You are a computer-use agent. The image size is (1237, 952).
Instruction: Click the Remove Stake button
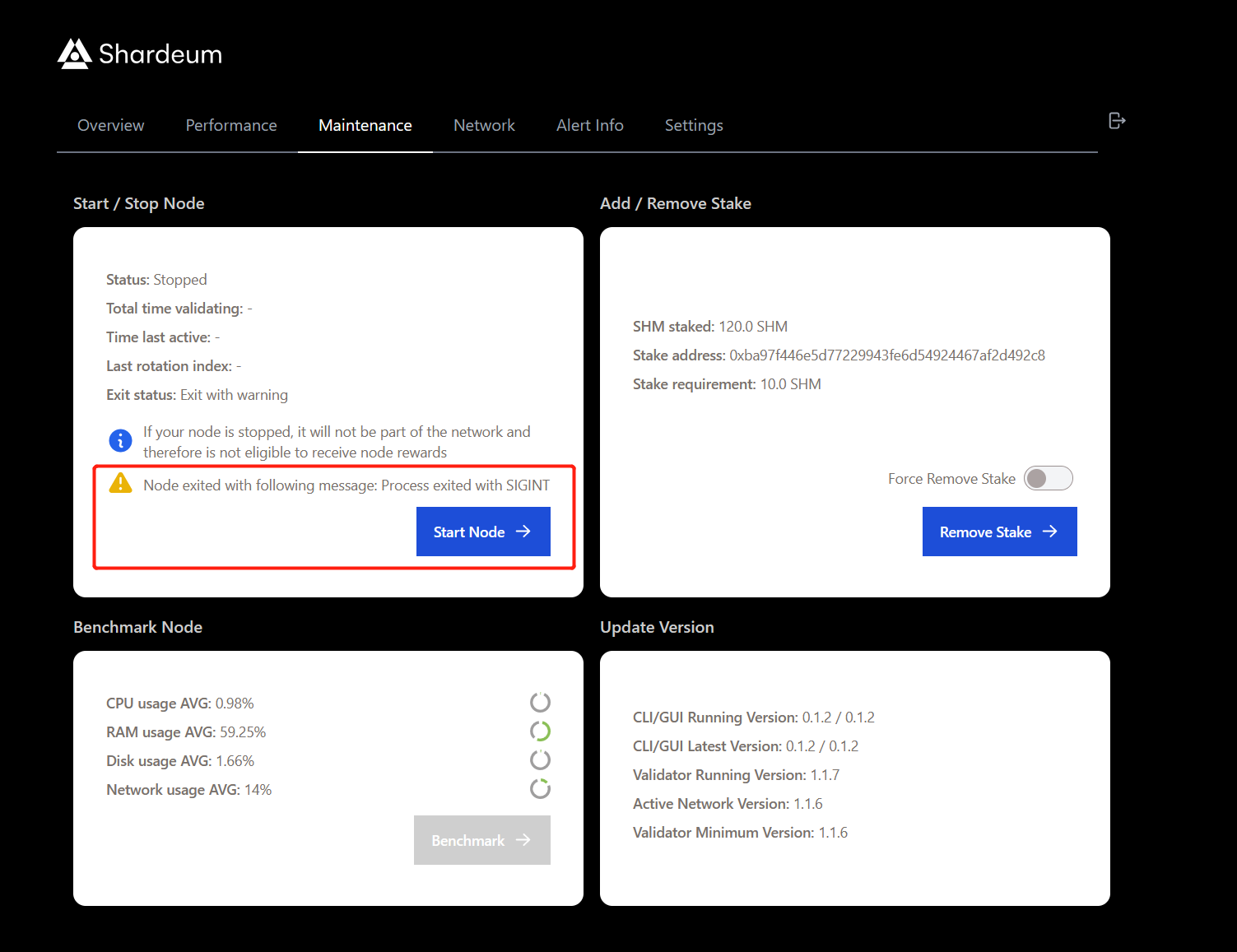999,532
